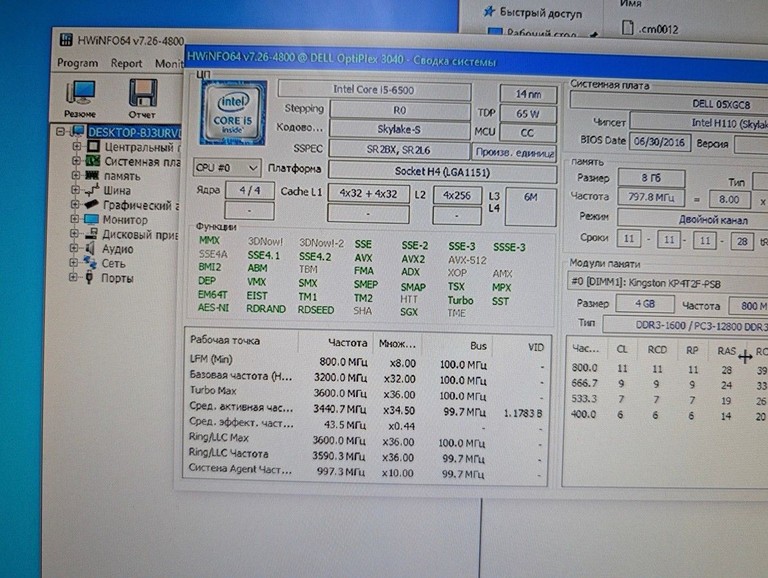
Task: Click the Отчет save report icon
Action: (x=142, y=99)
